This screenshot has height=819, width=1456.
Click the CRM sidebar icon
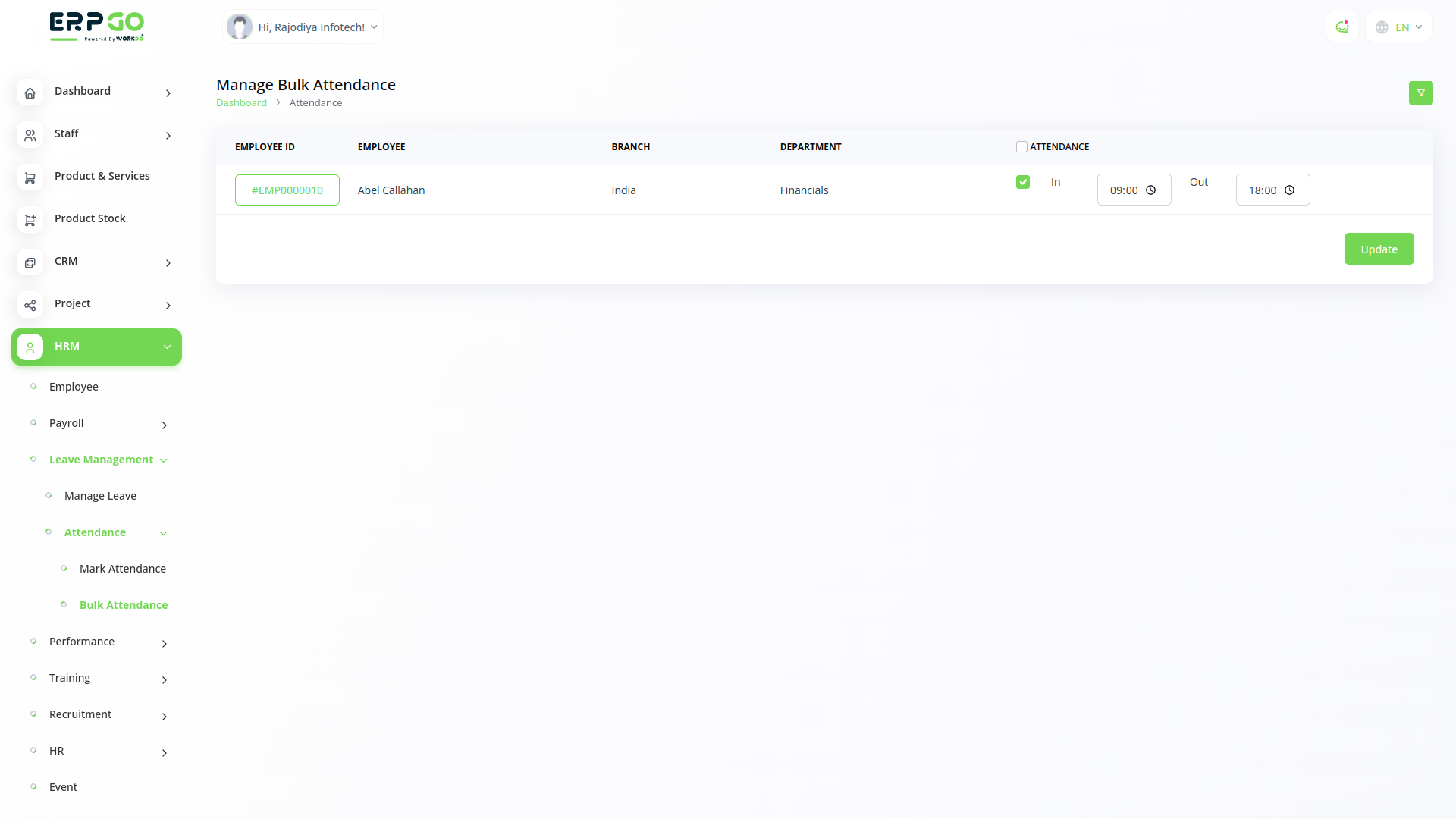(x=30, y=262)
